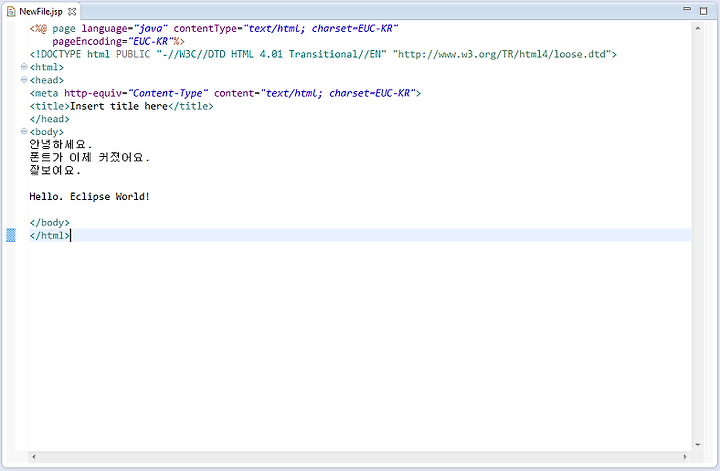Click the JSP file icon on the tab

click(x=11, y=11)
